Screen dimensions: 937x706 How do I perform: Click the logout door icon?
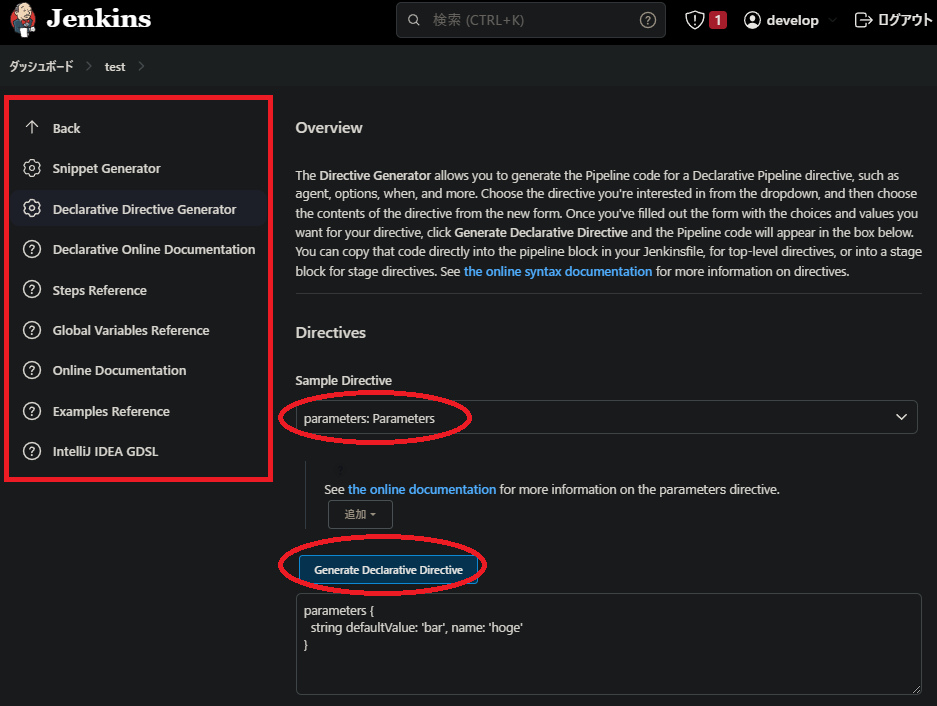pyautogui.click(x=863, y=20)
